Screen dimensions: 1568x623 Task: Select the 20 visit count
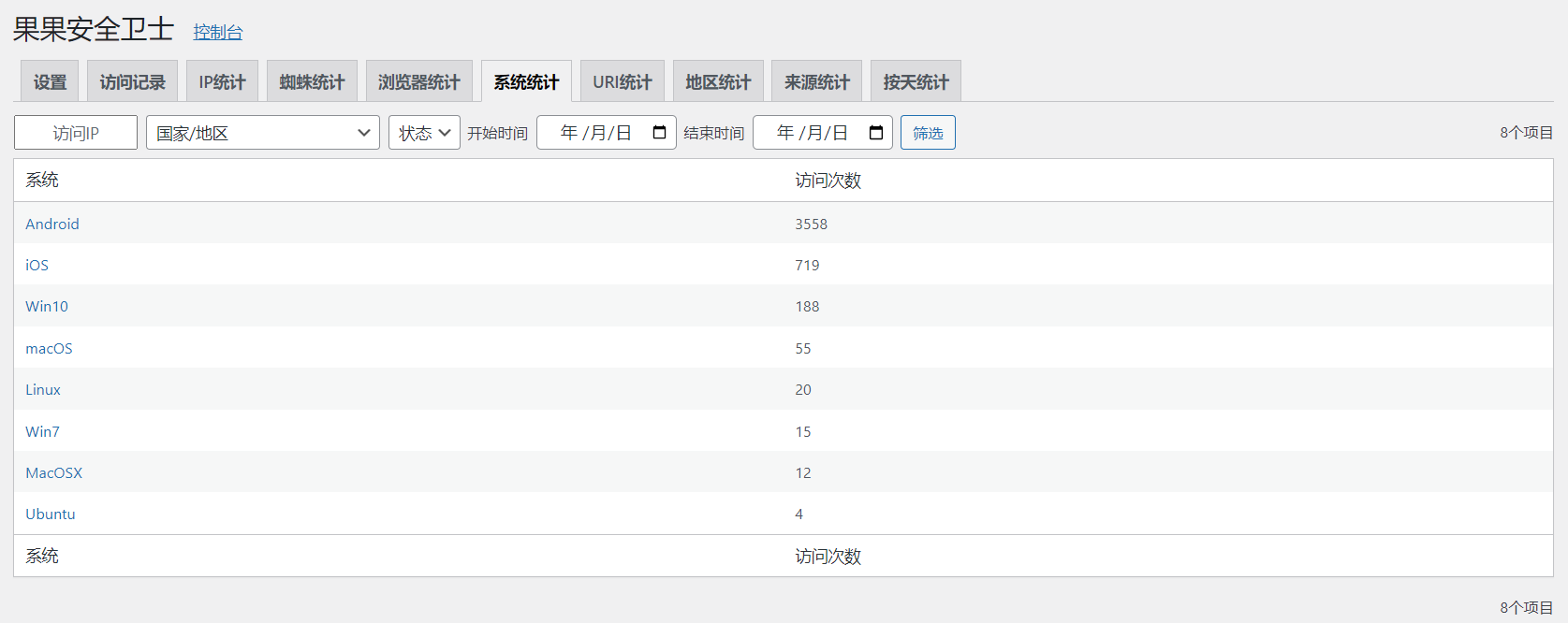coord(803,389)
